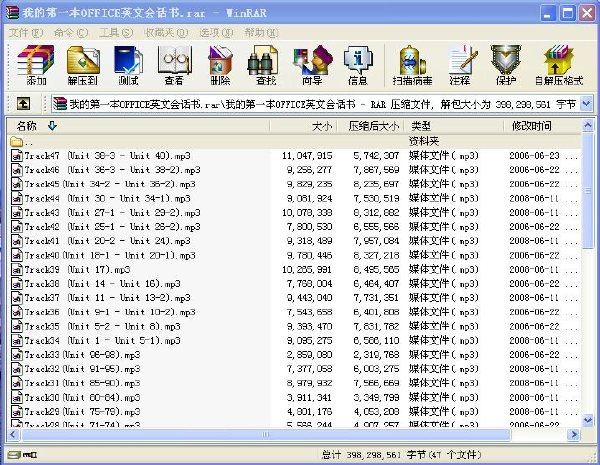
Task: Click the mp3 file icon of Track29
Action: 16,412
